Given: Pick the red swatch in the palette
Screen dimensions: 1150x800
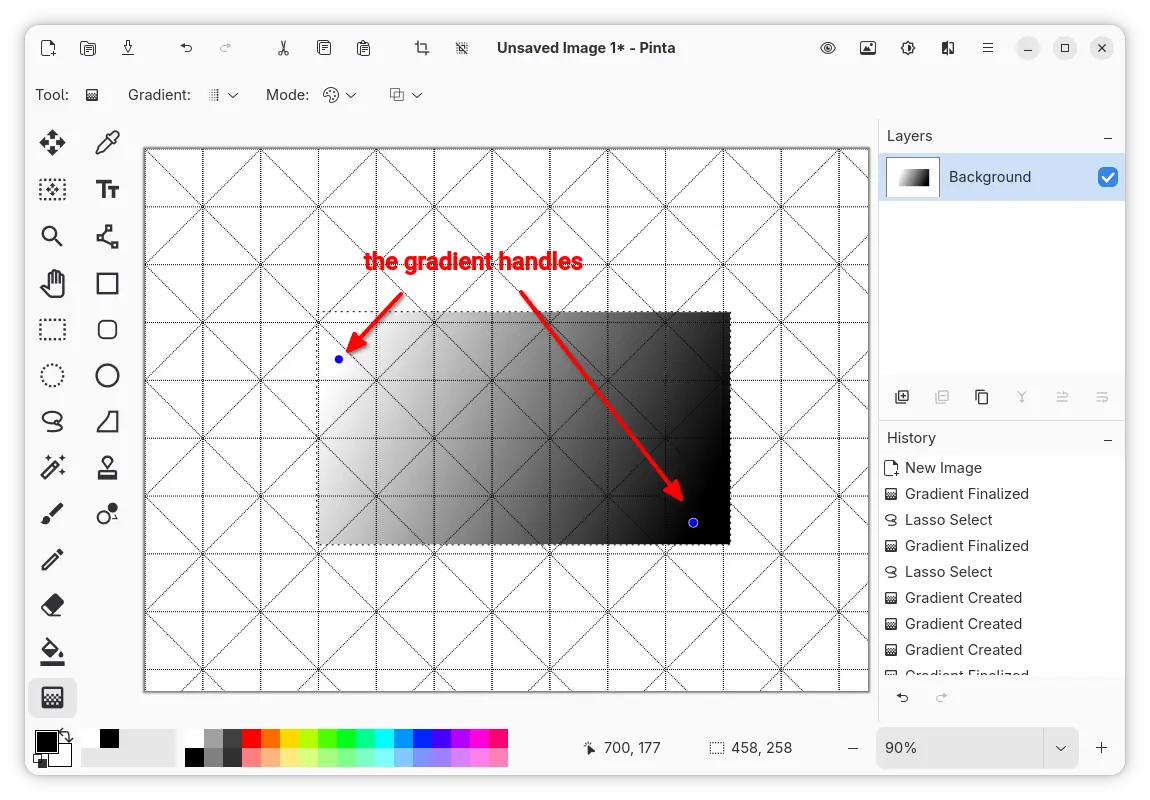Looking at the screenshot, I should 251,739.
